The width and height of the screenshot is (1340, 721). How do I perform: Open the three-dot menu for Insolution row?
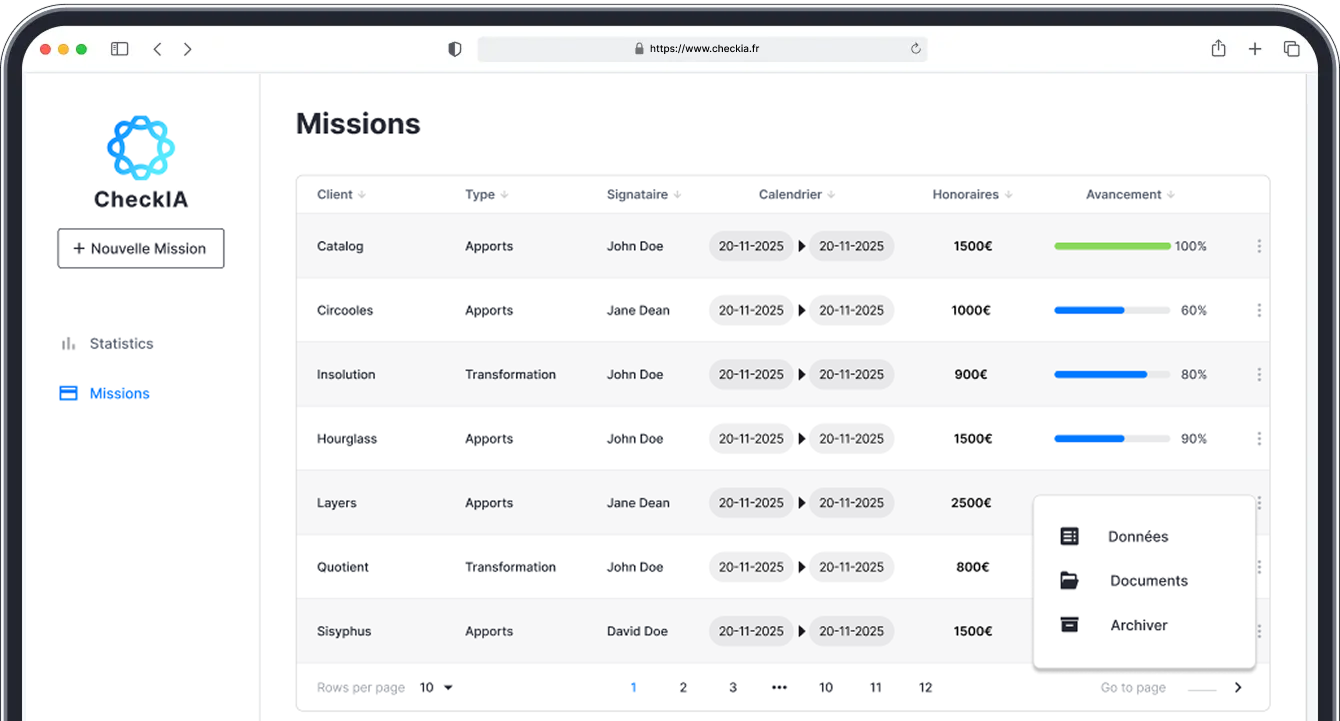(x=1258, y=375)
